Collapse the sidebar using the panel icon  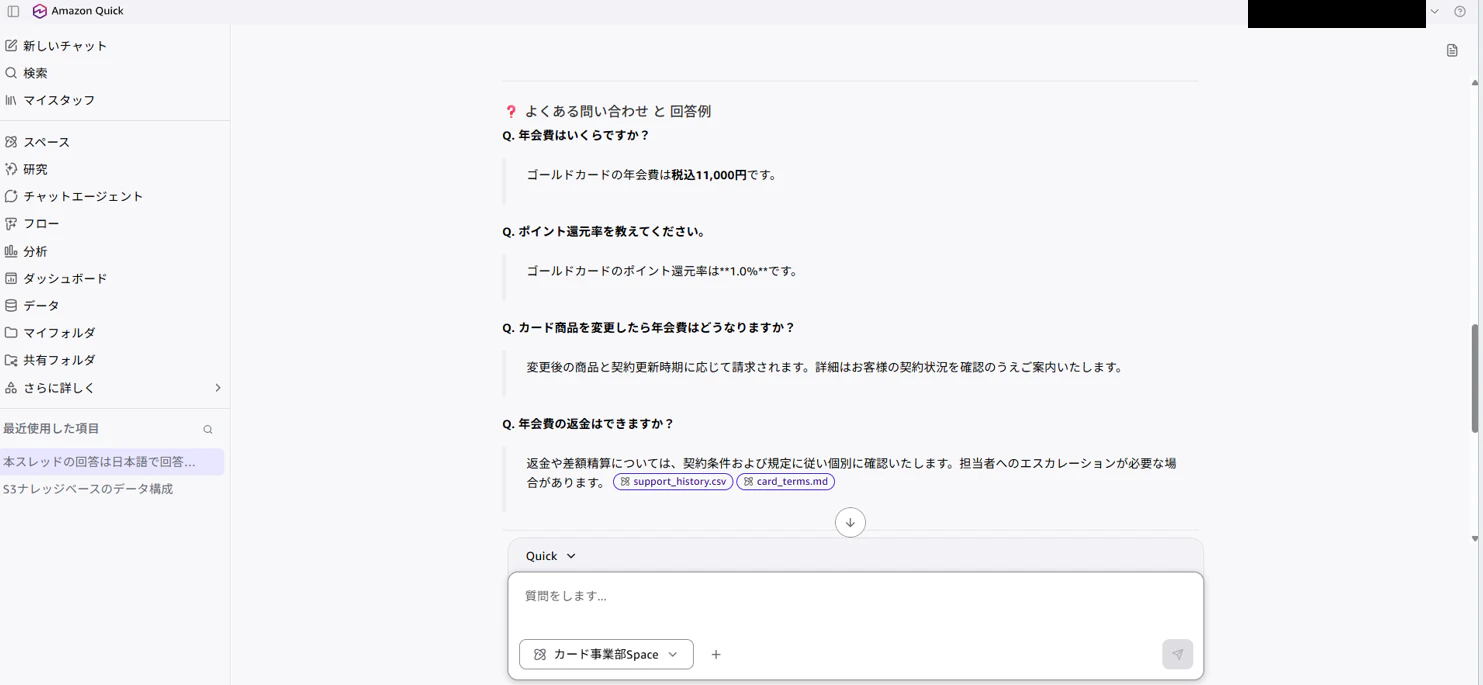pos(13,12)
